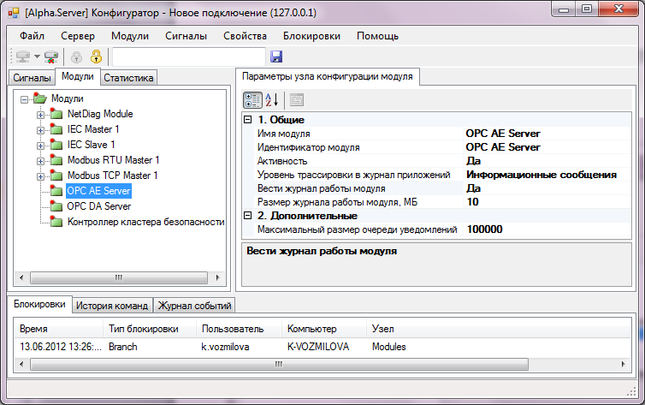Switch to the Сигналы tab
Image resolution: width=645 pixels, height=405 pixels.
[32, 78]
